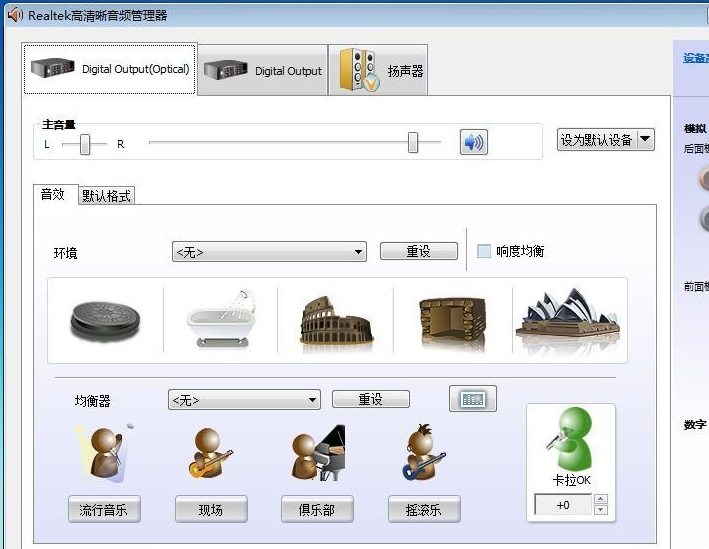Open the 均衡器 equalizer preset dropdown
709x549 pixels.
(x=312, y=400)
